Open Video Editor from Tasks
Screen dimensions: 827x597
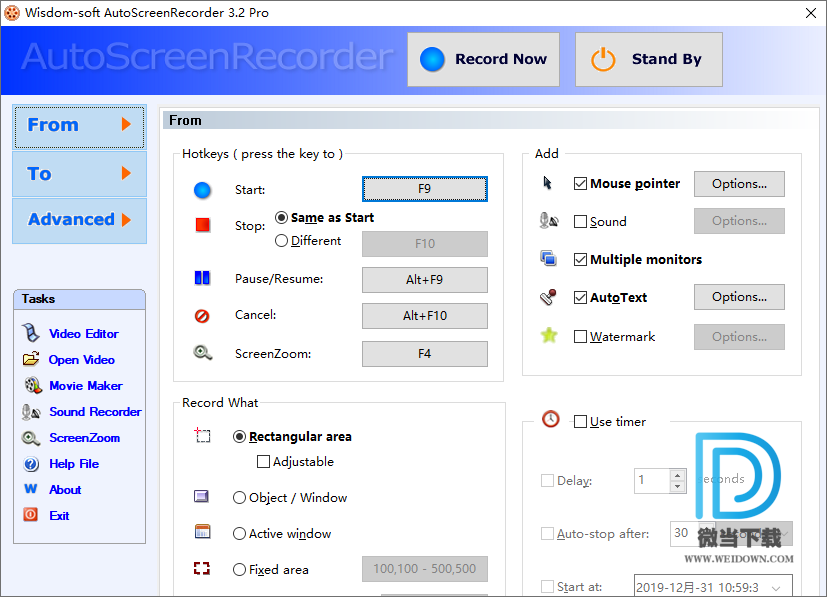click(x=83, y=334)
